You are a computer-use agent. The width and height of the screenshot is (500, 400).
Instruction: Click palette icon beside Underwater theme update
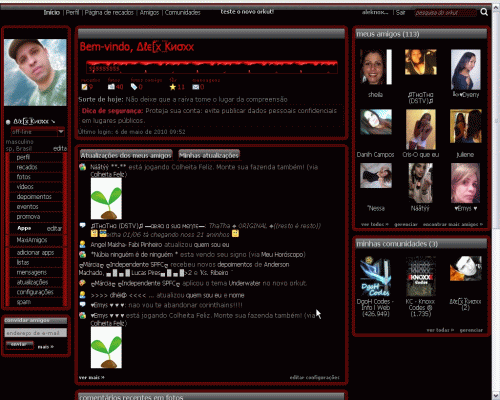coord(83,283)
